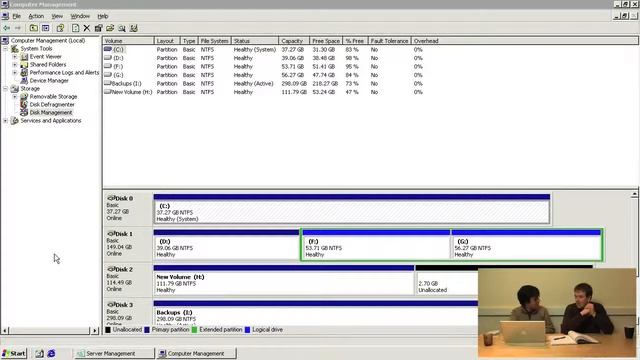
Task: Click the Delete X toolbar icon
Action: tap(87, 28)
